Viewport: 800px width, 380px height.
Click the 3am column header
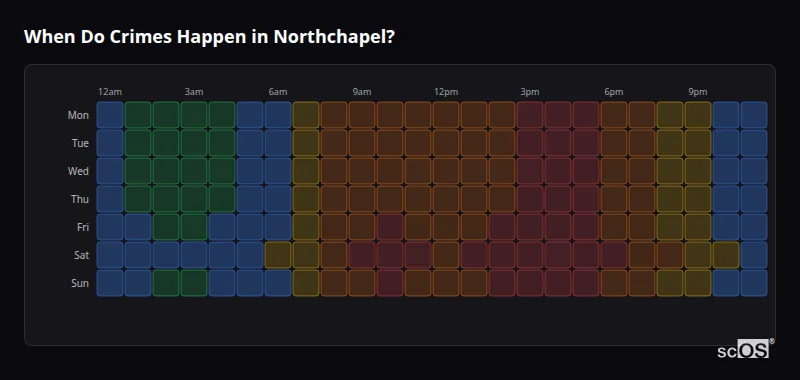coord(194,92)
